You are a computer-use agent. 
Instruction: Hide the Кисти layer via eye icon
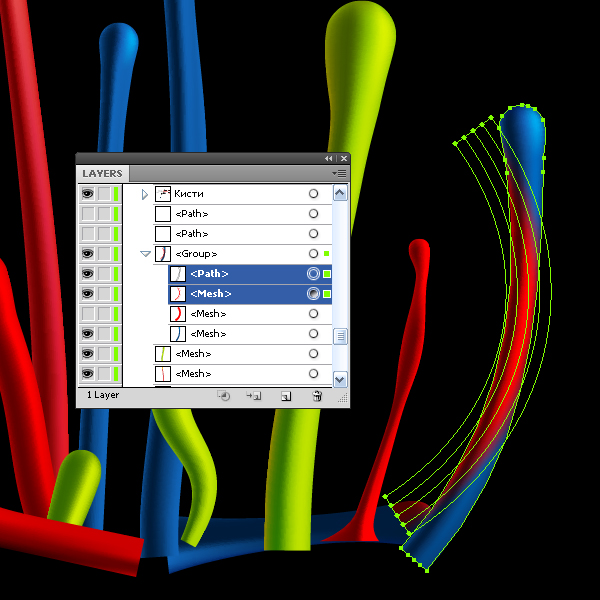click(x=88, y=194)
